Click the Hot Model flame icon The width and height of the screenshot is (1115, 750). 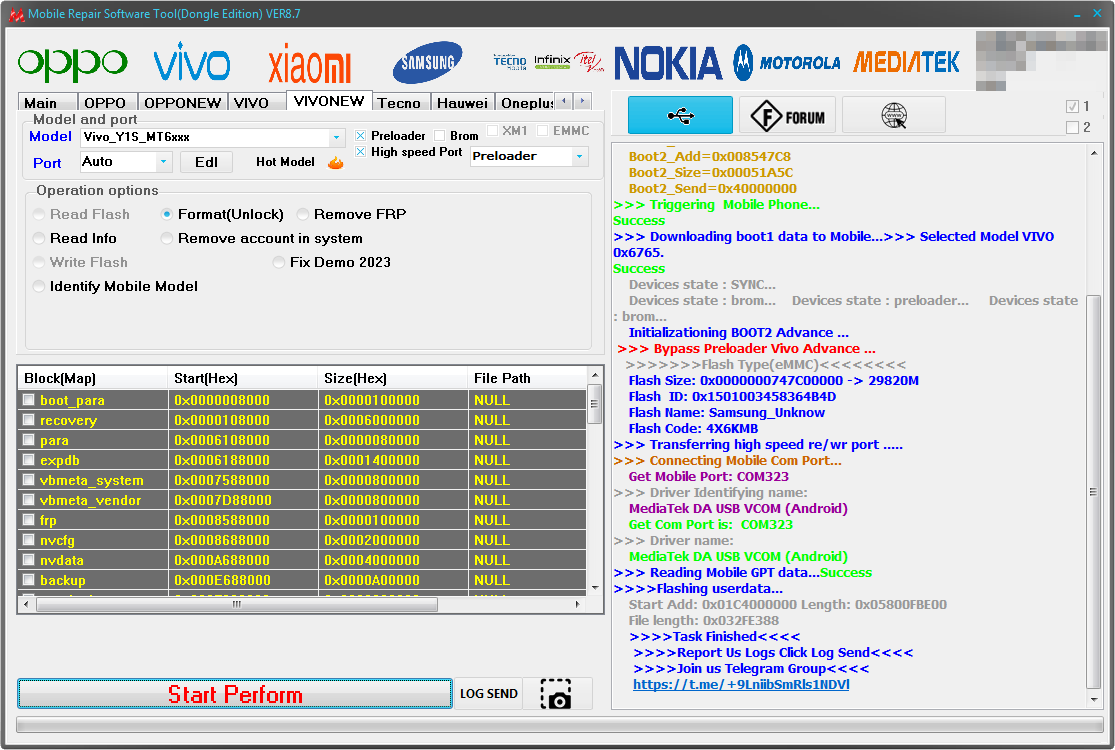coord(336,163)
